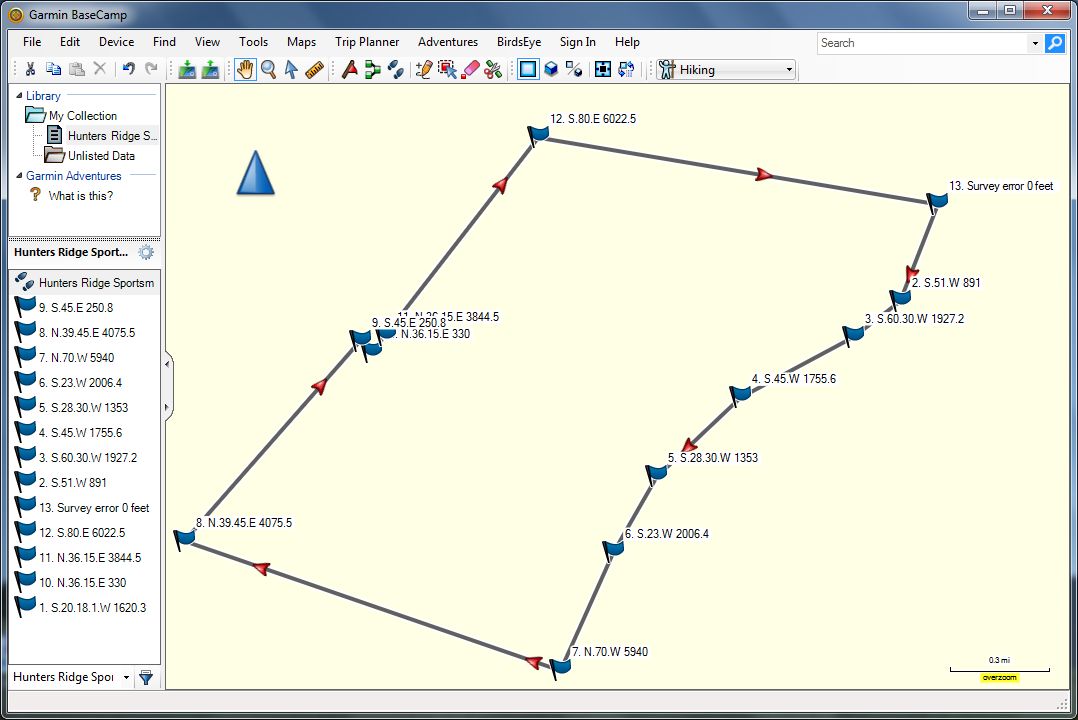This screenshot has height=720, width=1078.
Task: Switch to 3D map view
Action: click(551, 69)
